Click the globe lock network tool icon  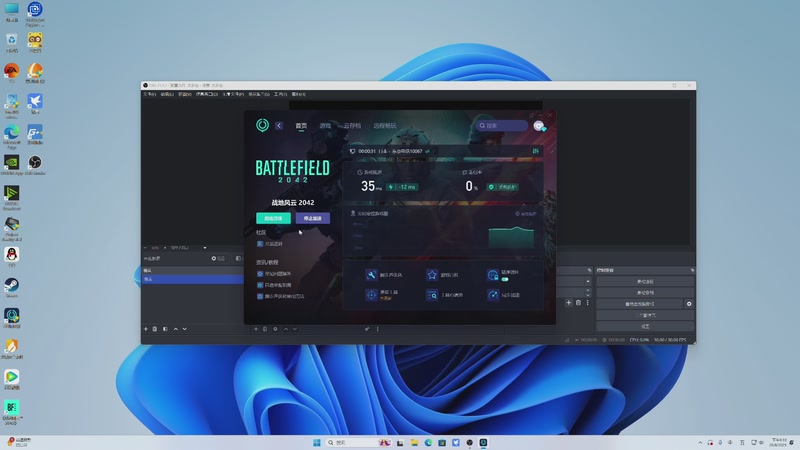tap(493, 275)
